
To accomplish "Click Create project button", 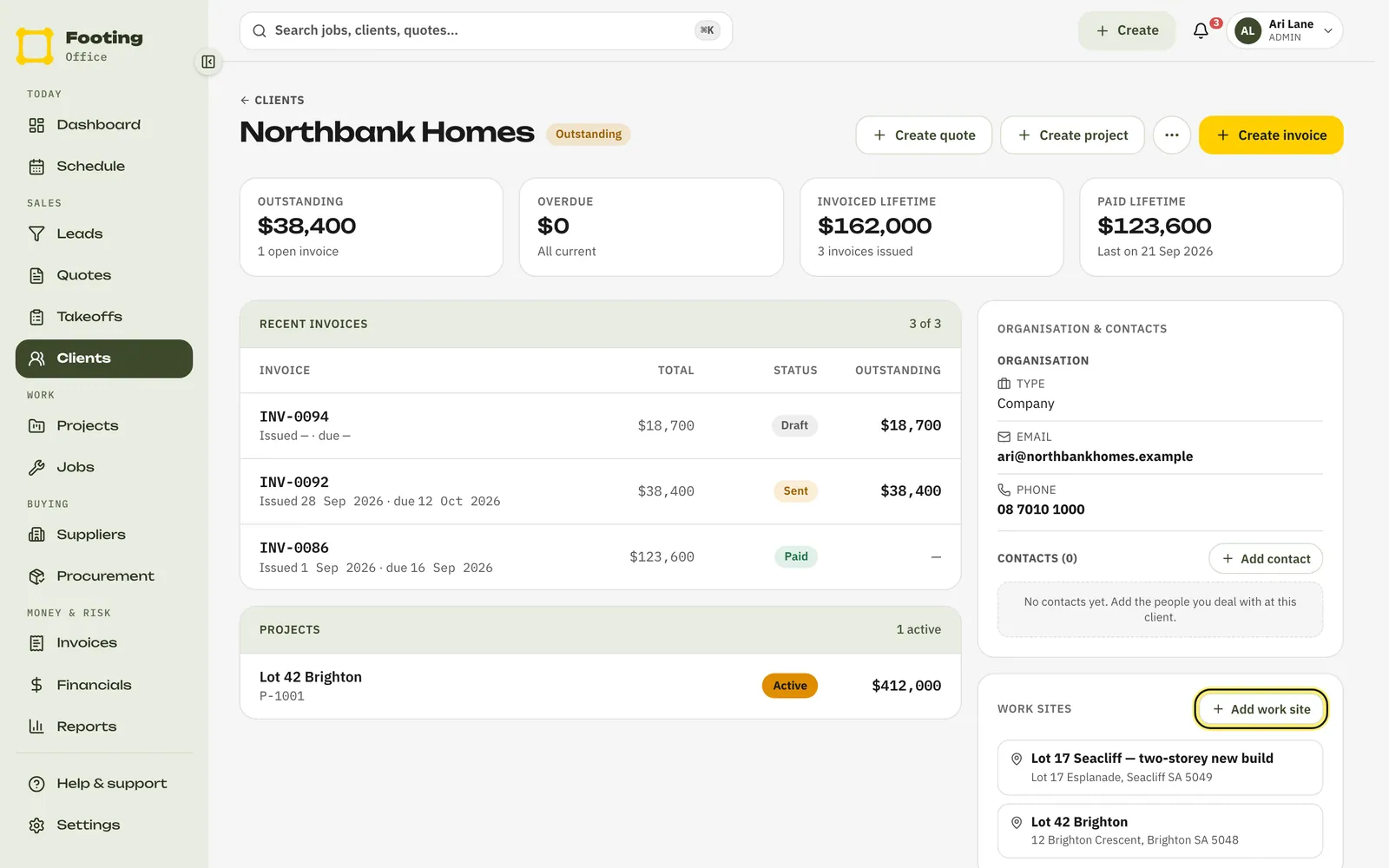I will point(1072,135).
